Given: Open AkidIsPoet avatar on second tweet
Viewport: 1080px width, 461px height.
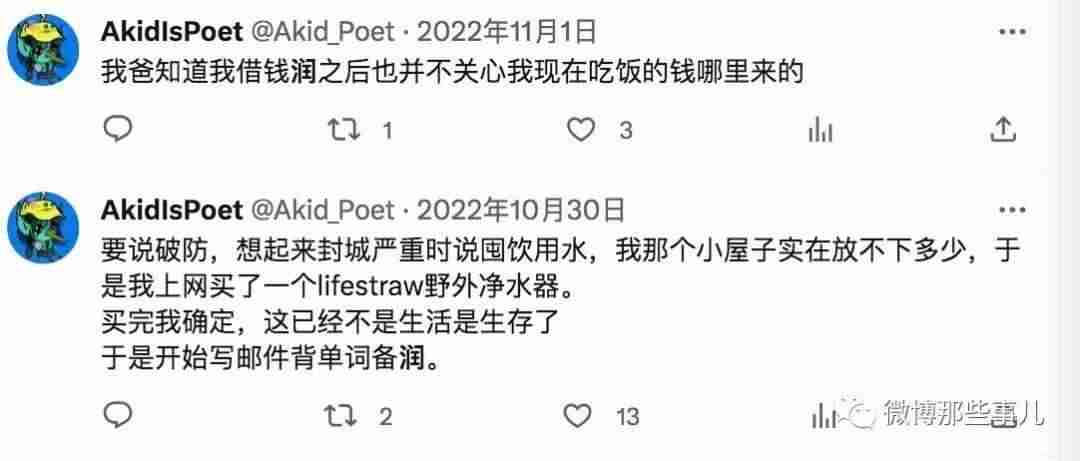Looking at the screenshot, I should tap(43, 227).
